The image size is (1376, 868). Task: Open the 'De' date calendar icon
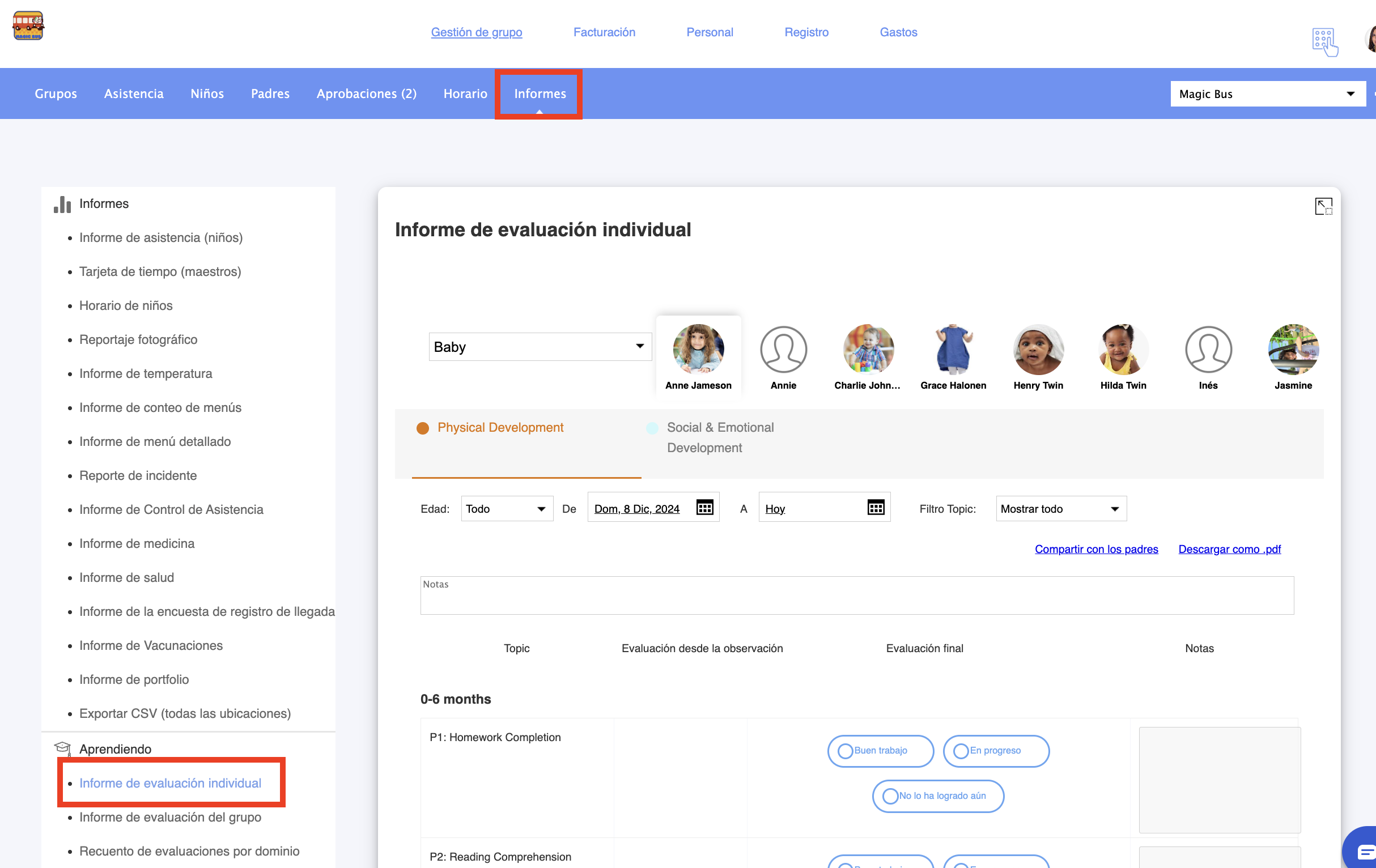pyautogui.click(x=704, y=508)
